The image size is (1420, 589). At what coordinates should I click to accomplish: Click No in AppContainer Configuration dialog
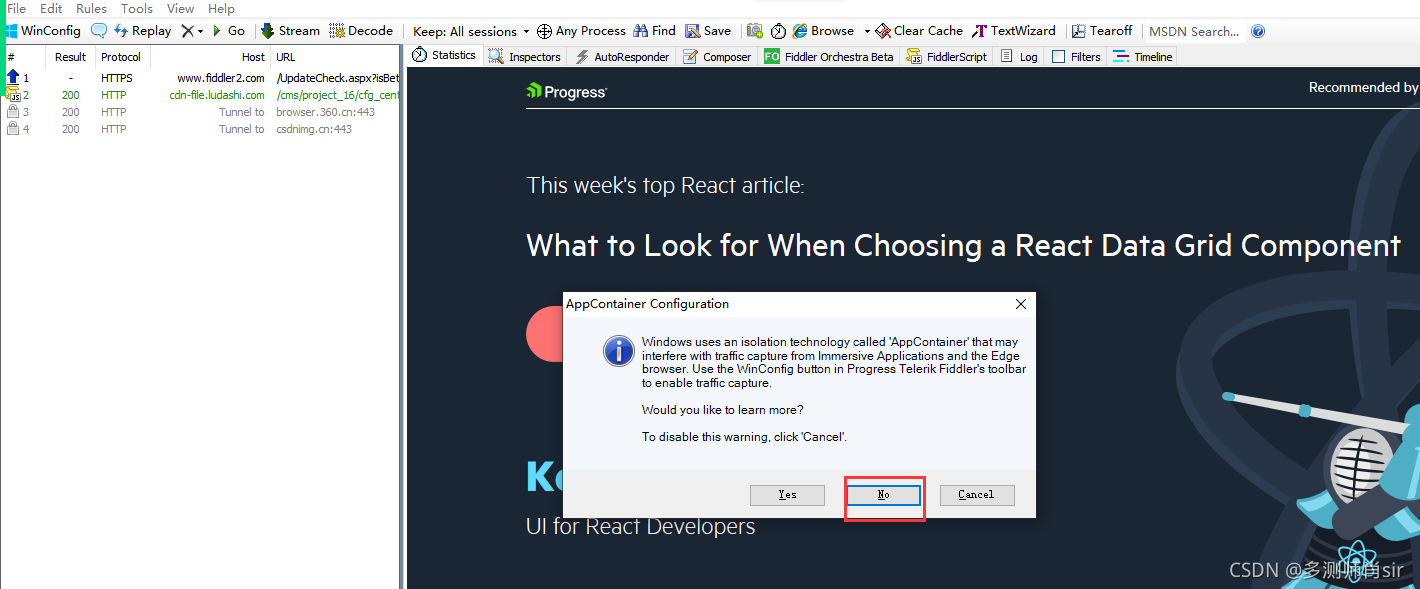(x=883, y=495)
